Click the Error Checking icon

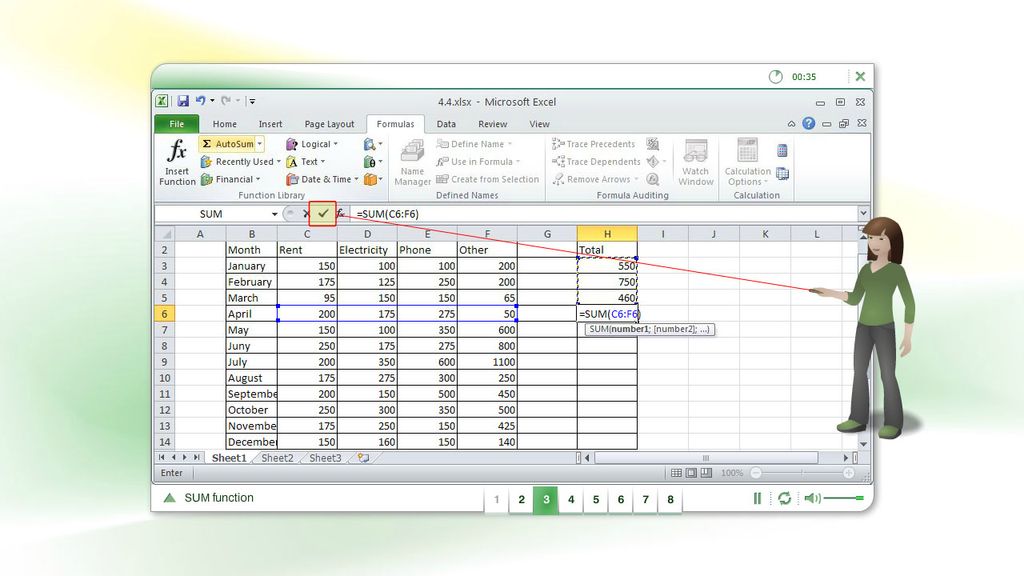coord(654,161)
